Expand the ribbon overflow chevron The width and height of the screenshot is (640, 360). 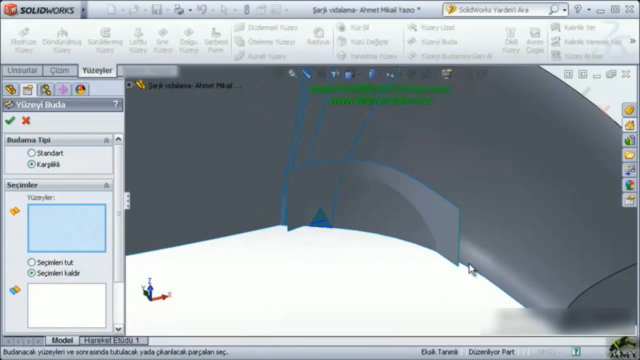632,41
